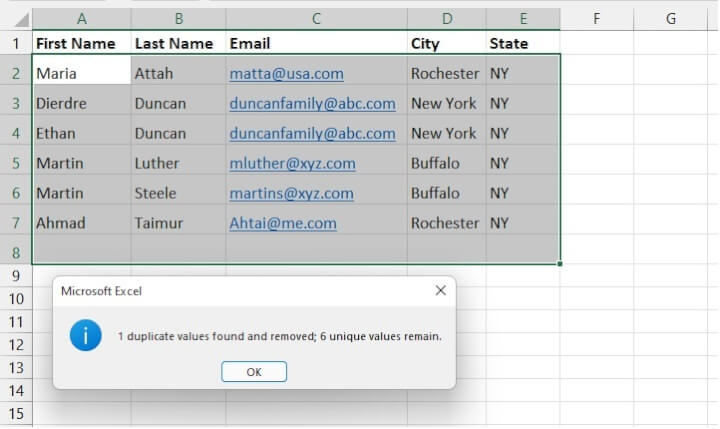Click OK in the duplicate values dialog
The width and height of the screenshot is (720, 429).
[x=254, y=372]
